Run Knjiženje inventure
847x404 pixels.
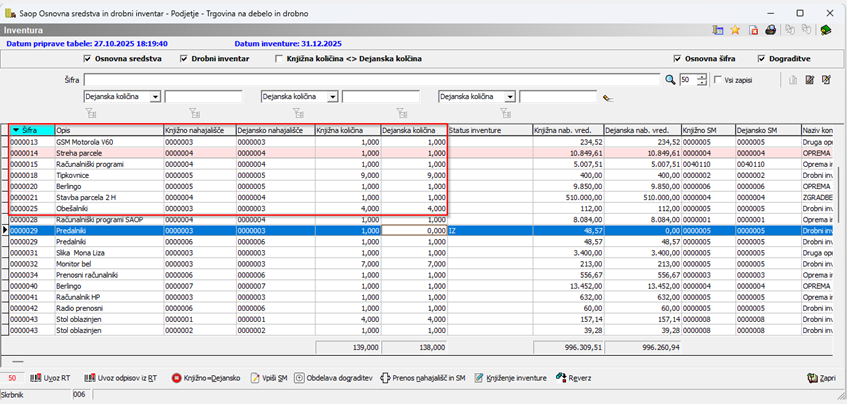[x=510, y=378]
